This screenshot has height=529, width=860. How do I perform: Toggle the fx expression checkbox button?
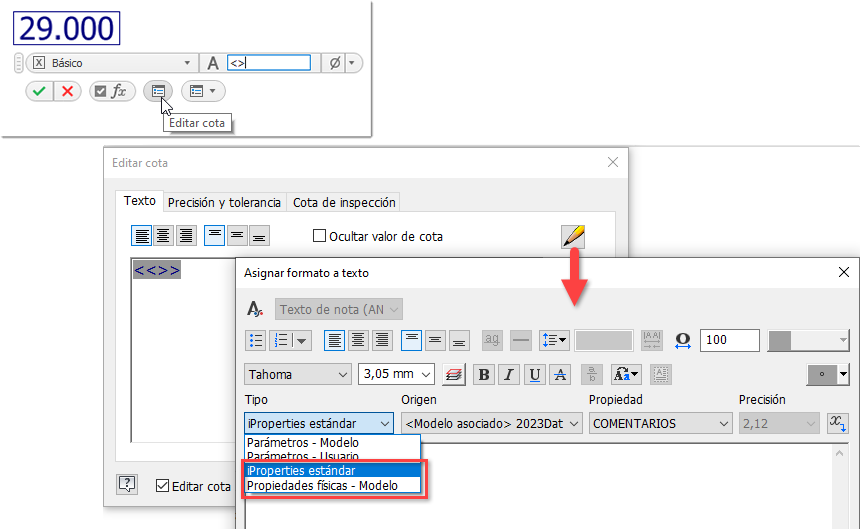pyautogui.click(x=112, y=91)
